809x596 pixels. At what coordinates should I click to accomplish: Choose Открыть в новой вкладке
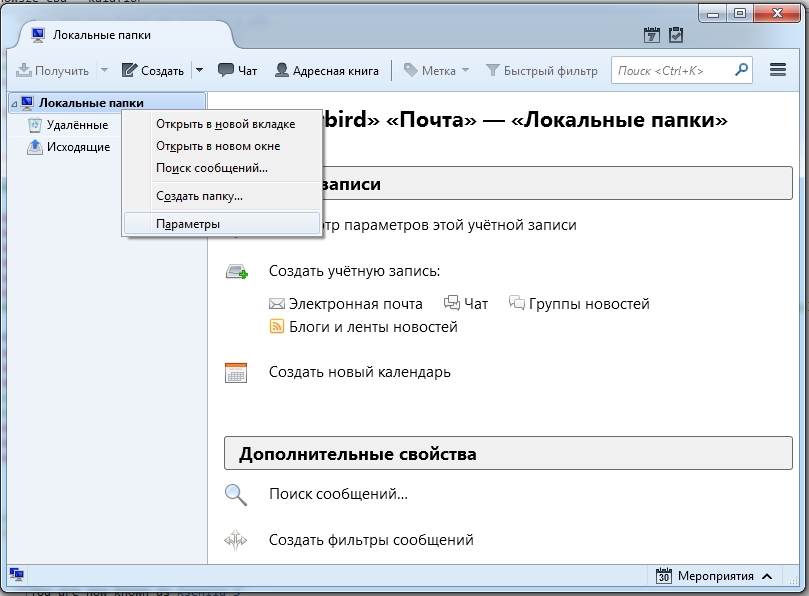(x=222, y=124)
